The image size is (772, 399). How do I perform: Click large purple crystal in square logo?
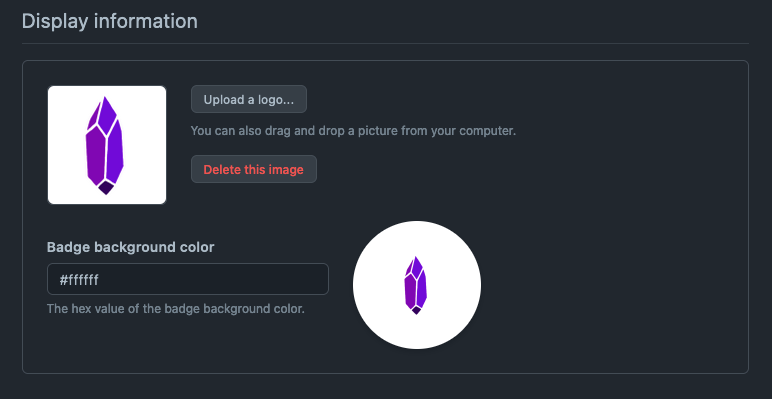[104, 145]
